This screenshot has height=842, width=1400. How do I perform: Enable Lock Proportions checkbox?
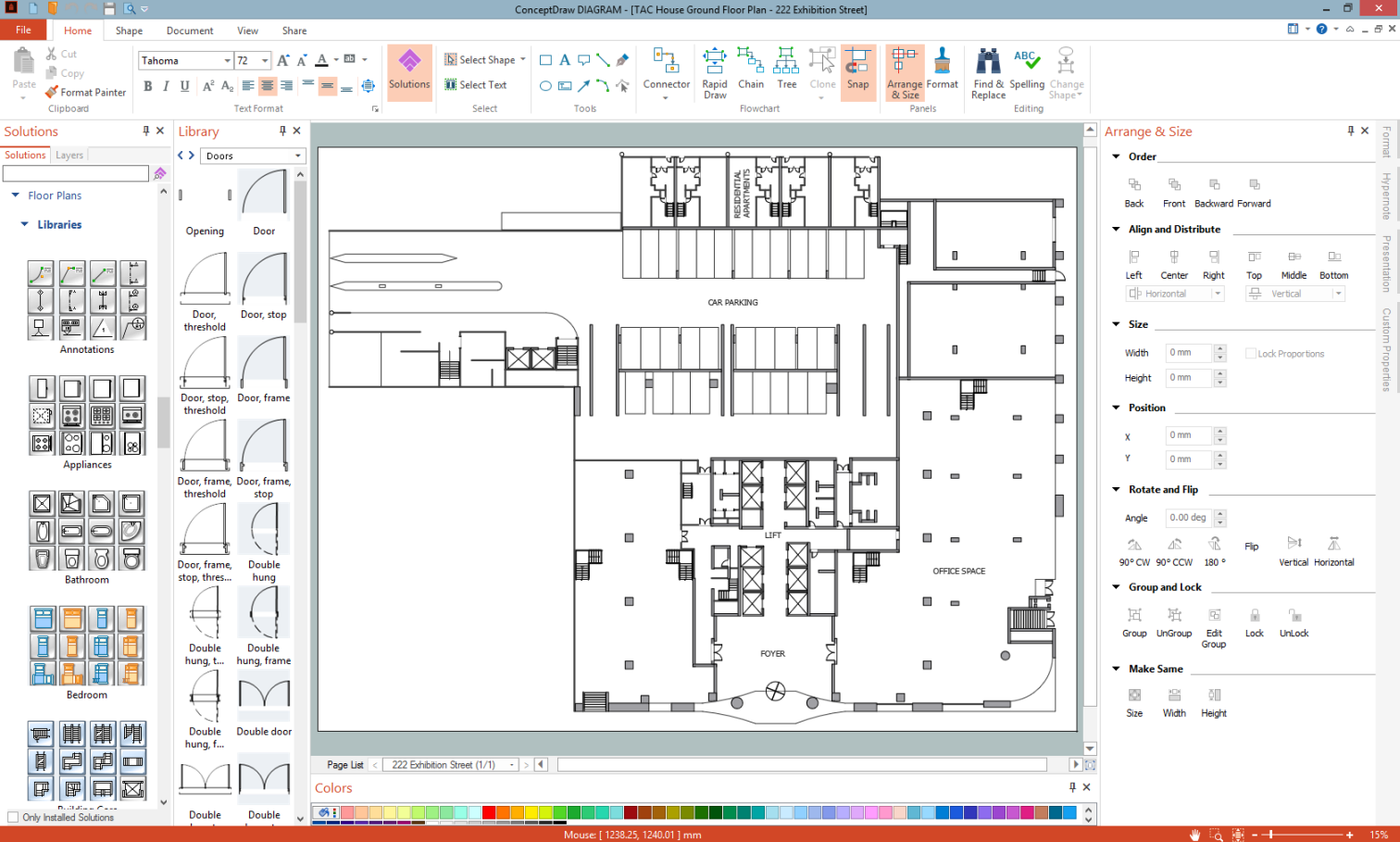tap(1251, 354)
